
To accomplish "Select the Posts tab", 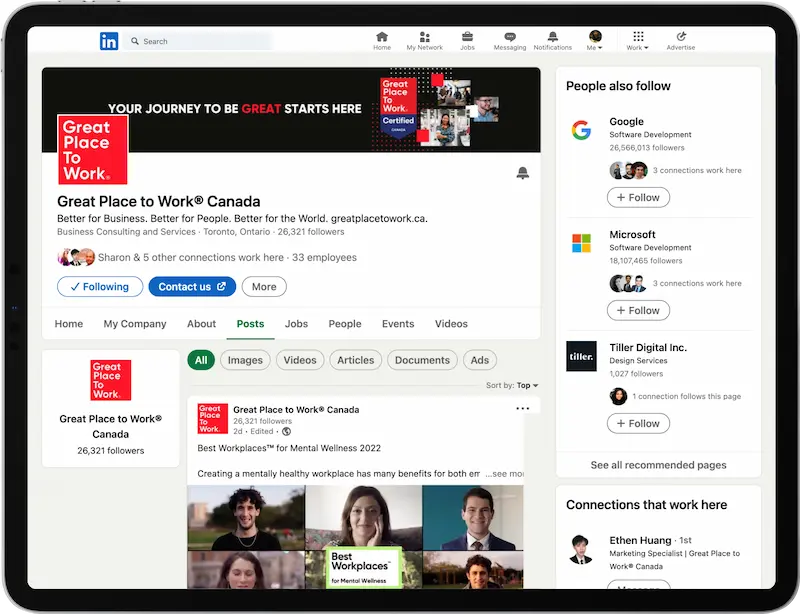I will point(251,324).
